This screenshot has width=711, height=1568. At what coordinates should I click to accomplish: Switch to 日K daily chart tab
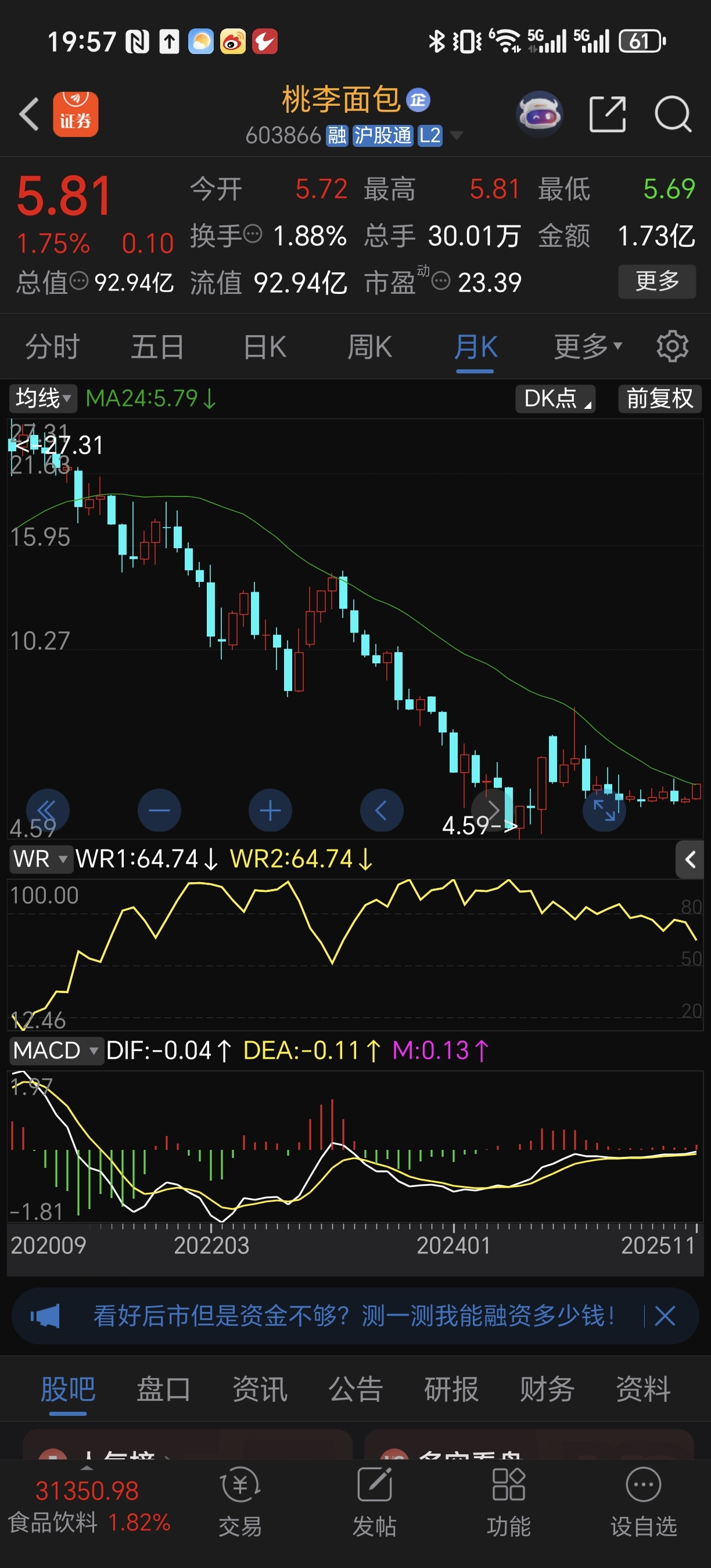click(x=265, y=347)
